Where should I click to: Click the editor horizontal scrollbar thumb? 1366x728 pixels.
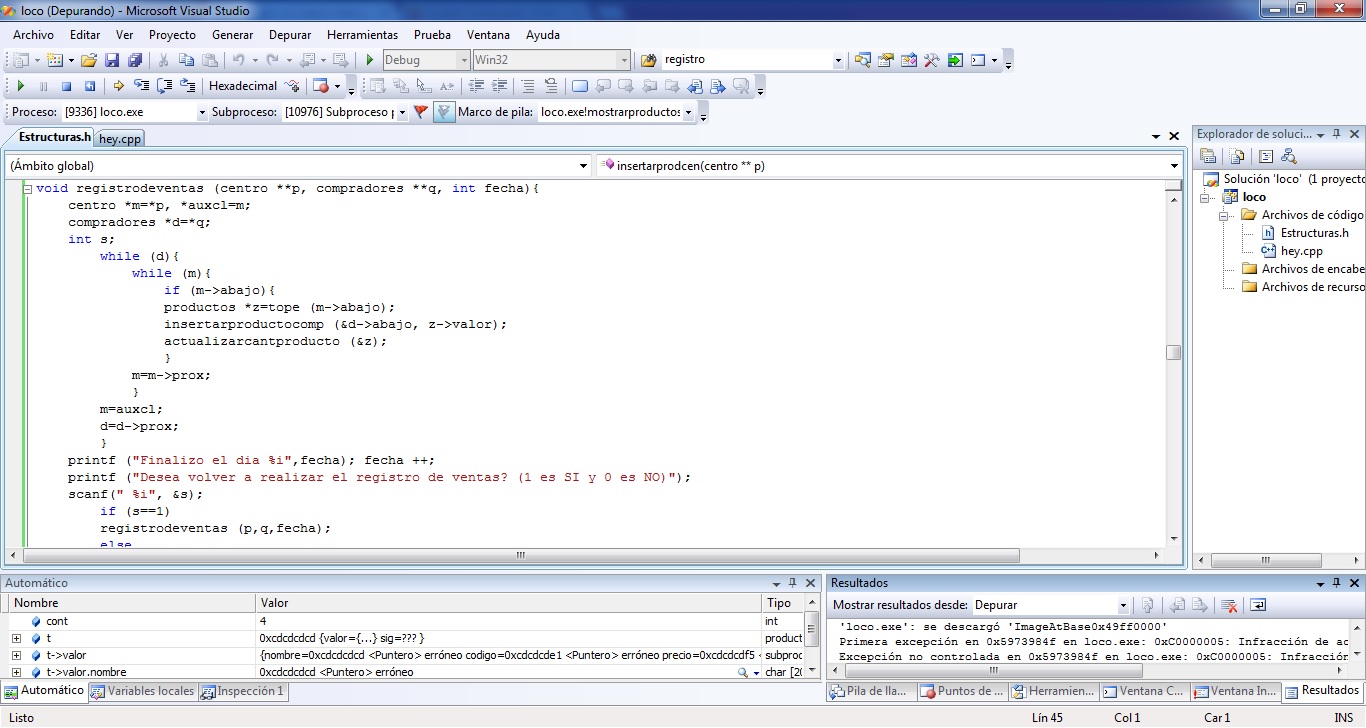pos(521,555)
